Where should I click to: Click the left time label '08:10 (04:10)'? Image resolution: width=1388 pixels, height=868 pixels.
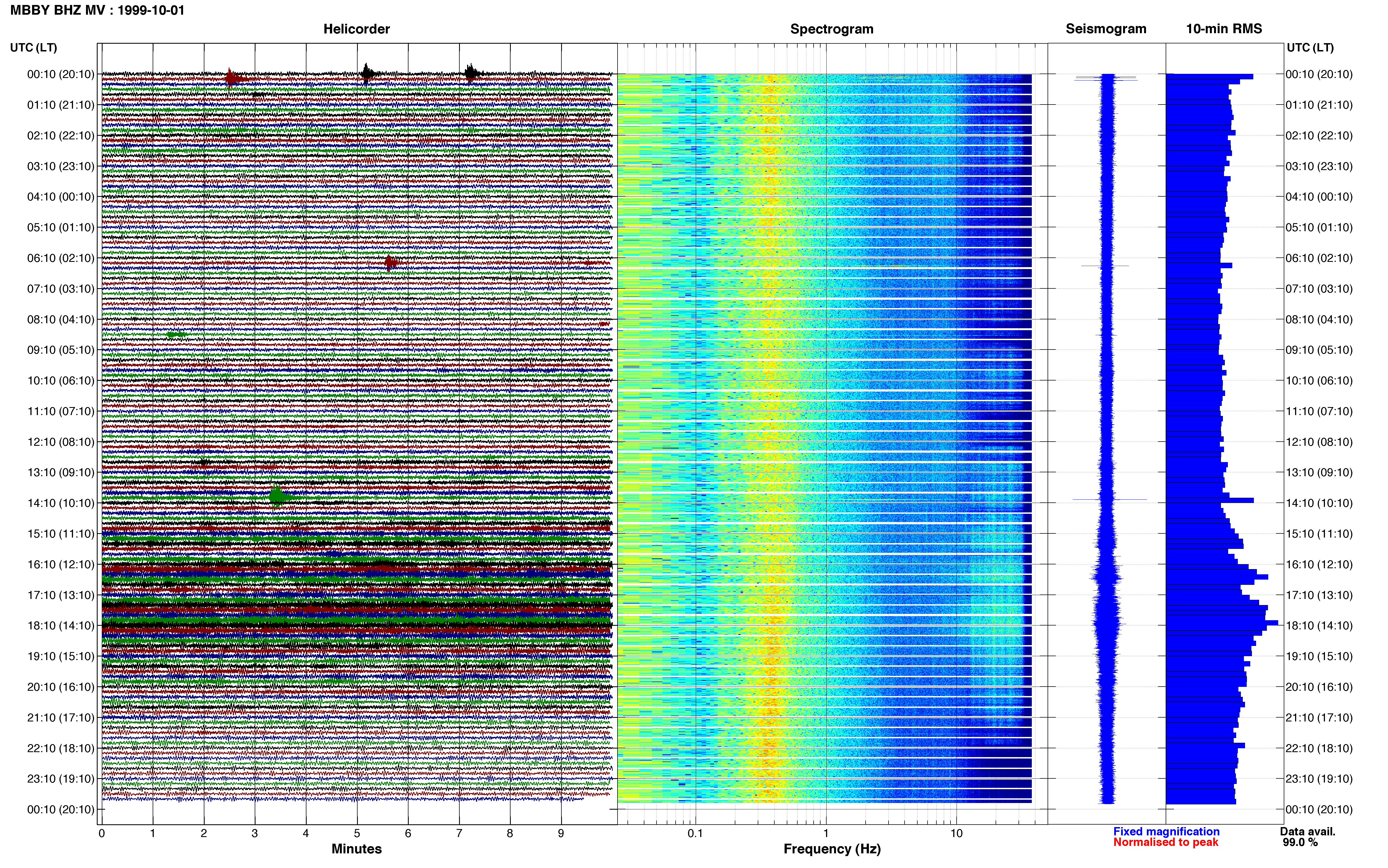point(61,319)
